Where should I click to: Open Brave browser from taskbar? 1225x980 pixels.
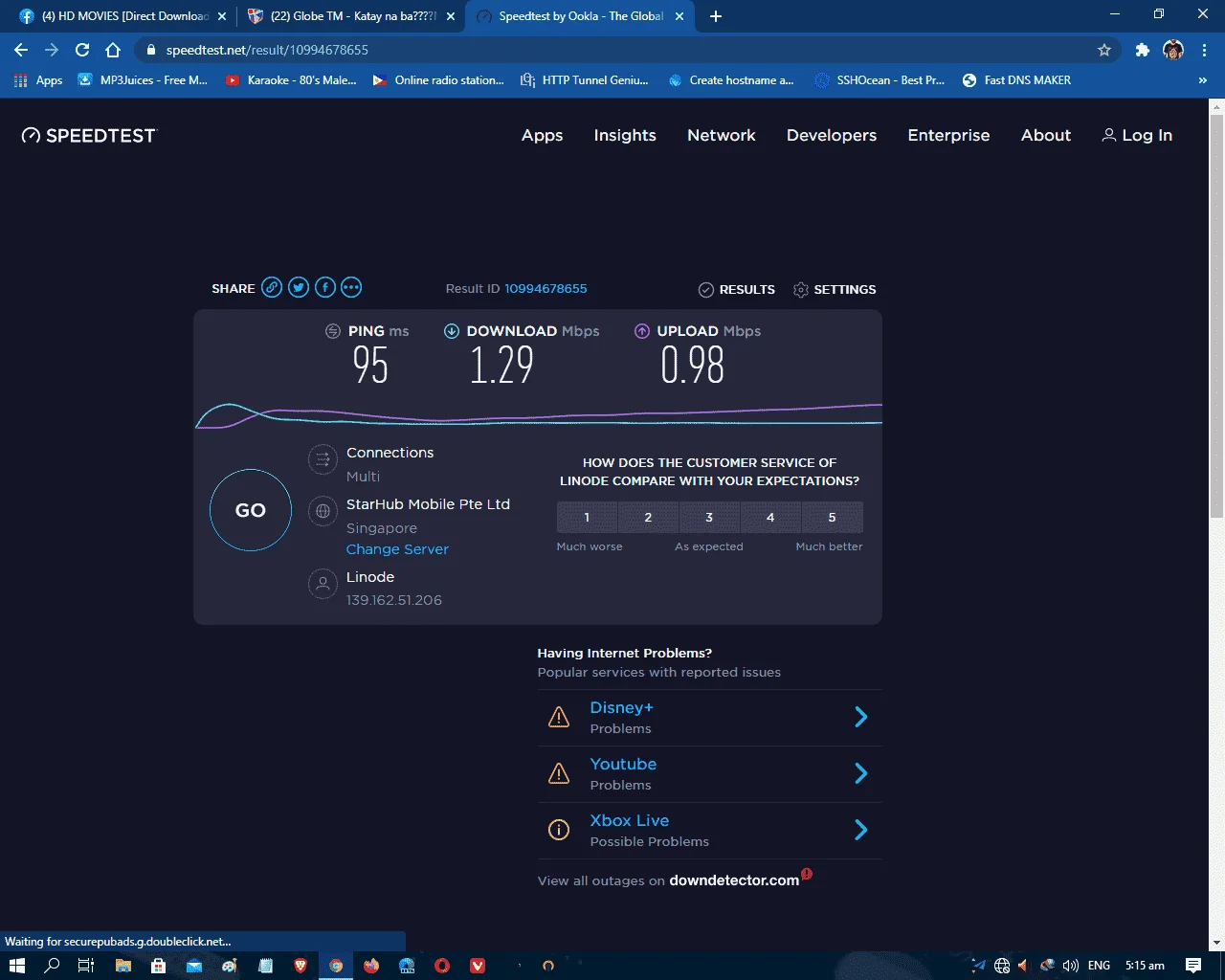300,966
